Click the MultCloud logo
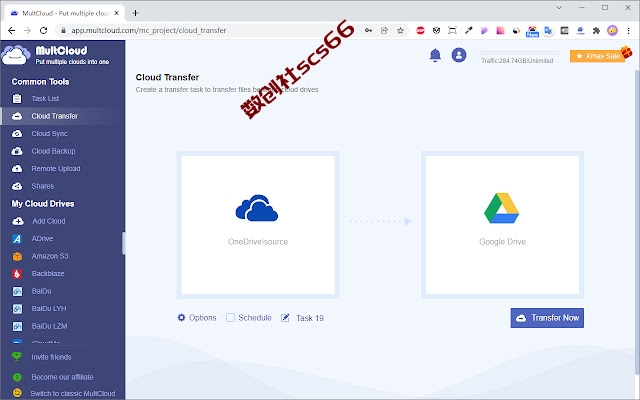640x400 pixels. tap(56, 55)
